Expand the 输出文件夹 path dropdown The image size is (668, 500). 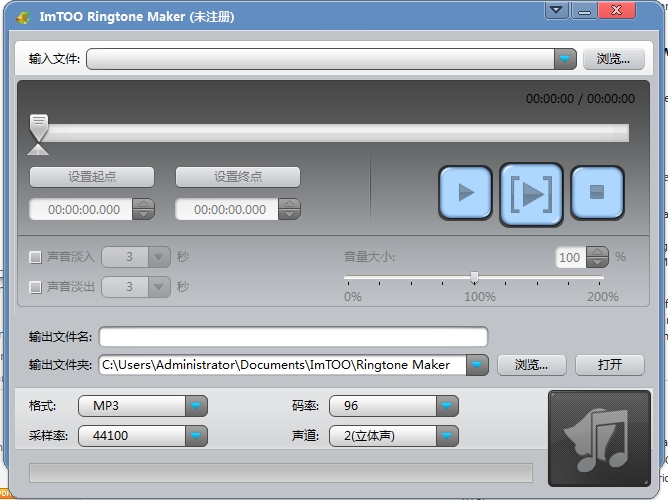click(477, 365)
